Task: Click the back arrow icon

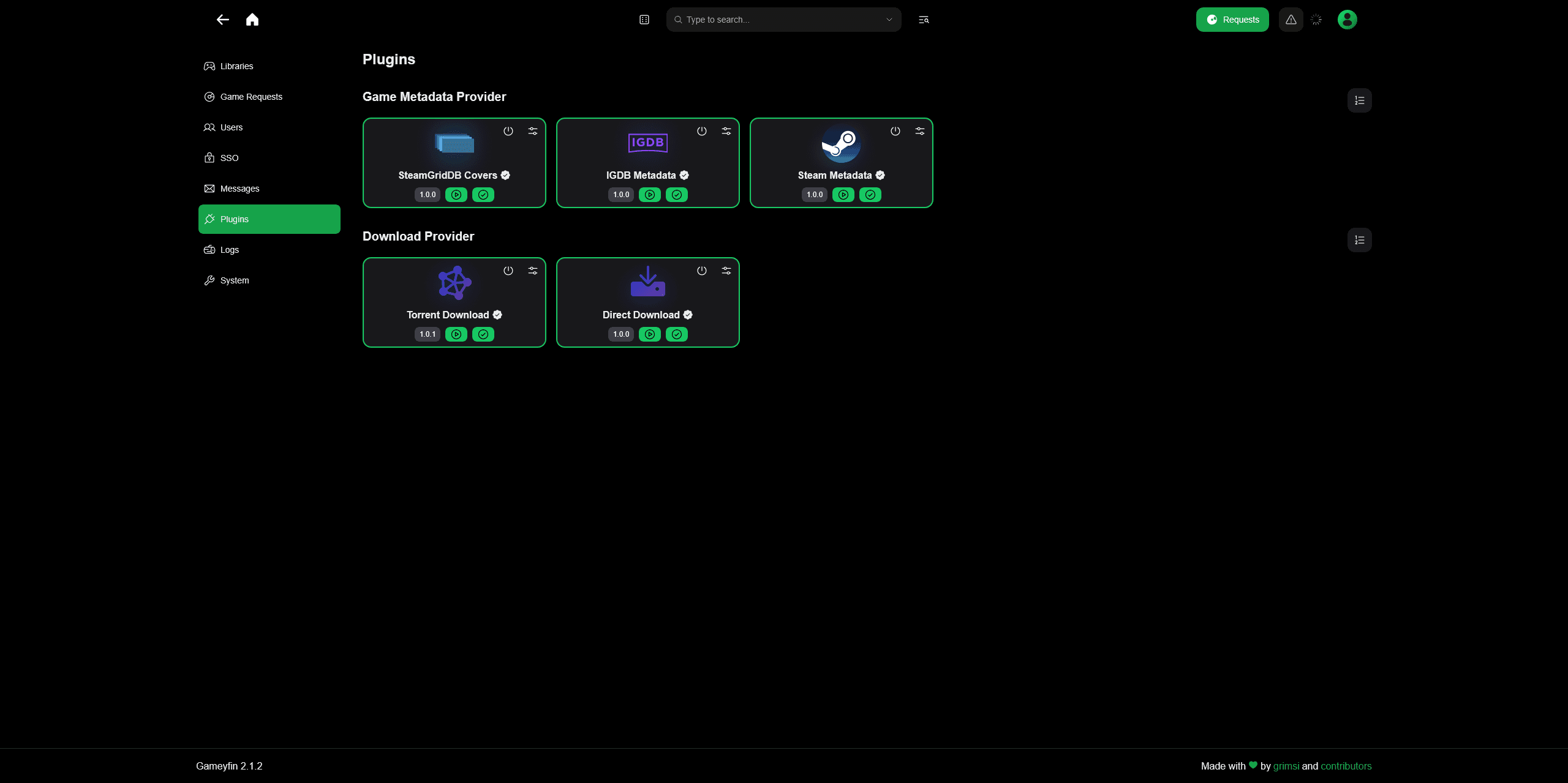Action: coord(222,20)
